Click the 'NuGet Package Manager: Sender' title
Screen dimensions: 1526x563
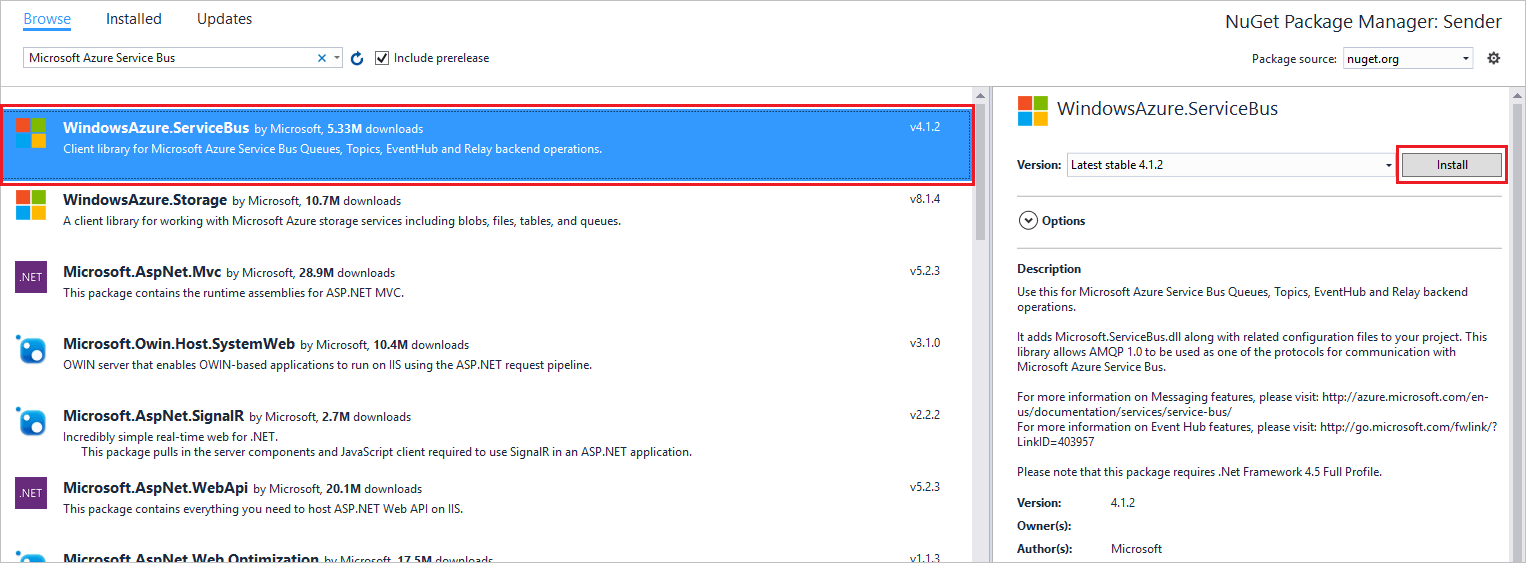[1363, 22]
